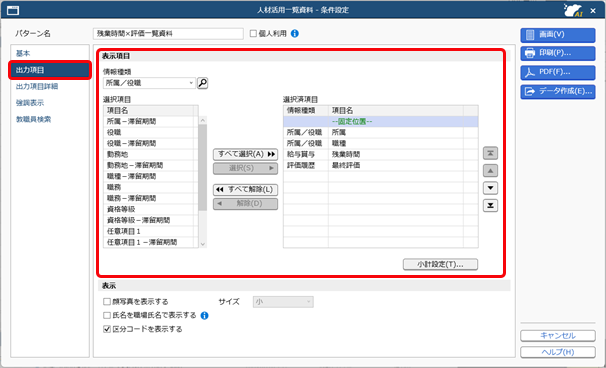Click the ヘルプ(H) button
This screenshot has width=606, height=368.
pyautogui.click(x=557, y=352)
